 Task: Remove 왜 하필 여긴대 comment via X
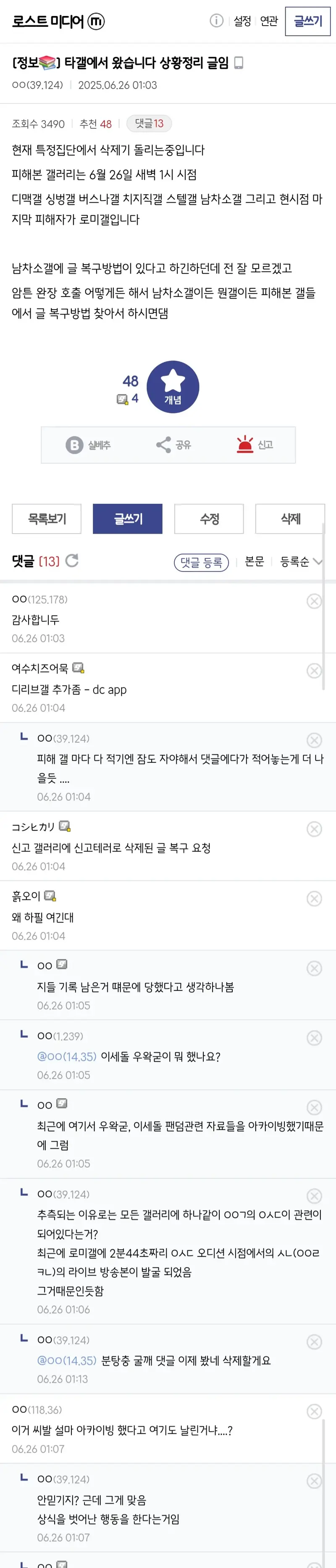click(314, 899)
